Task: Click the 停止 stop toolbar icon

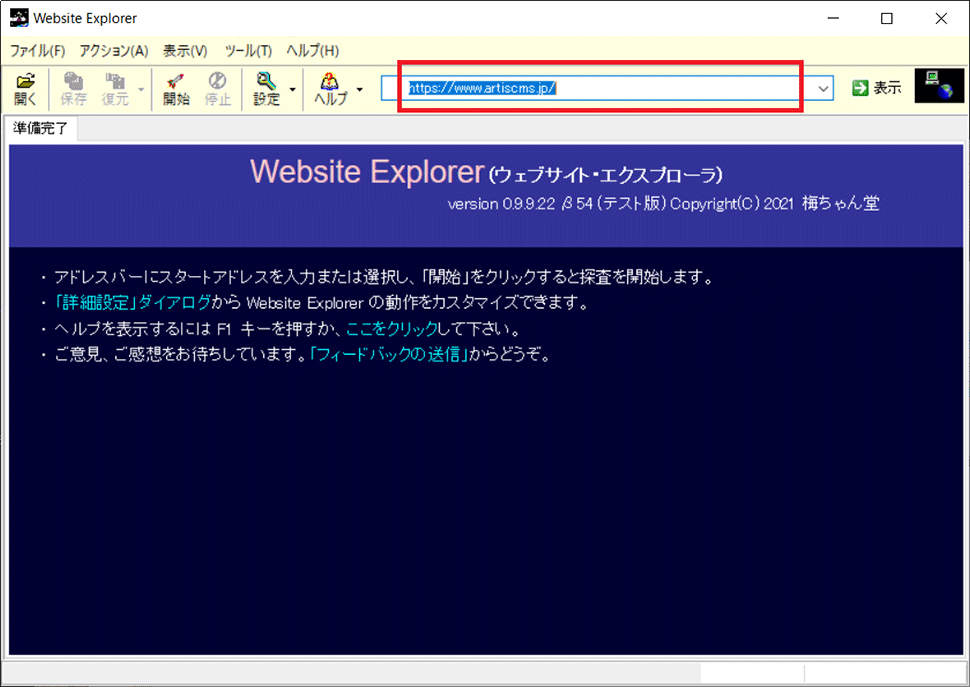Action: click(218, 89)
